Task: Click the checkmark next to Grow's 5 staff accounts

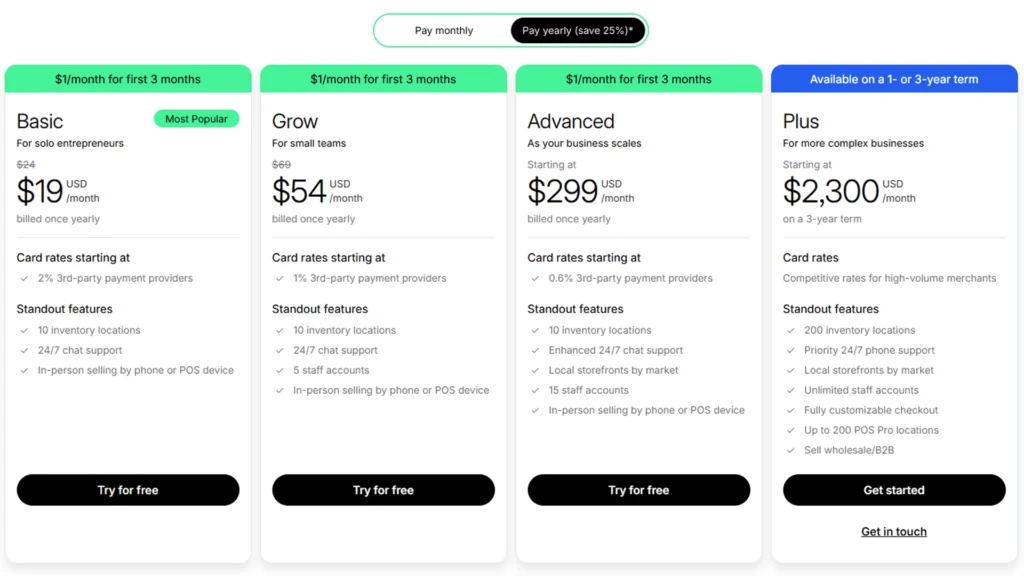Action: 279,370
